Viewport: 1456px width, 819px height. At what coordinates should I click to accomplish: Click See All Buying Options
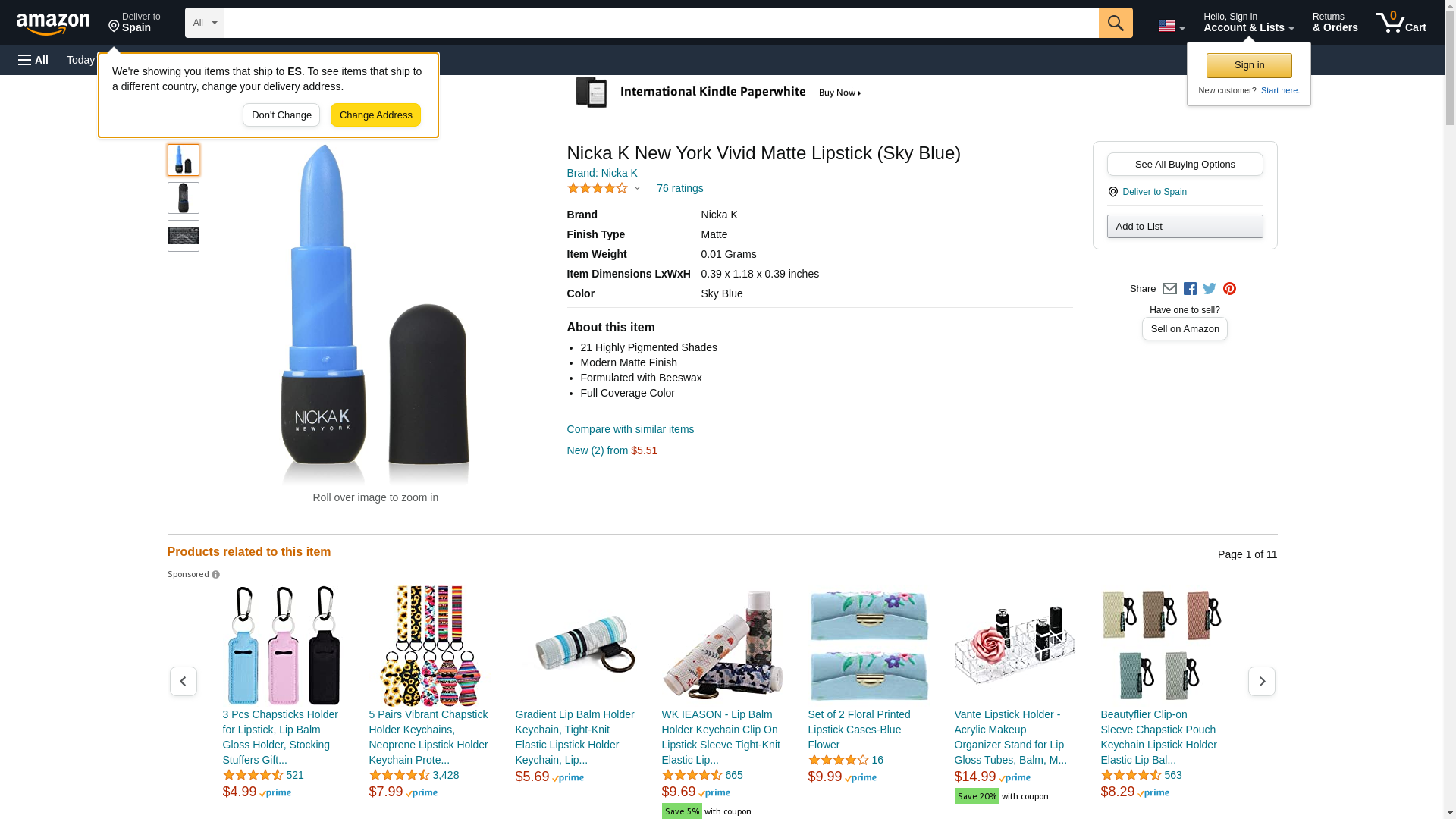click(x=1185, y=165)
